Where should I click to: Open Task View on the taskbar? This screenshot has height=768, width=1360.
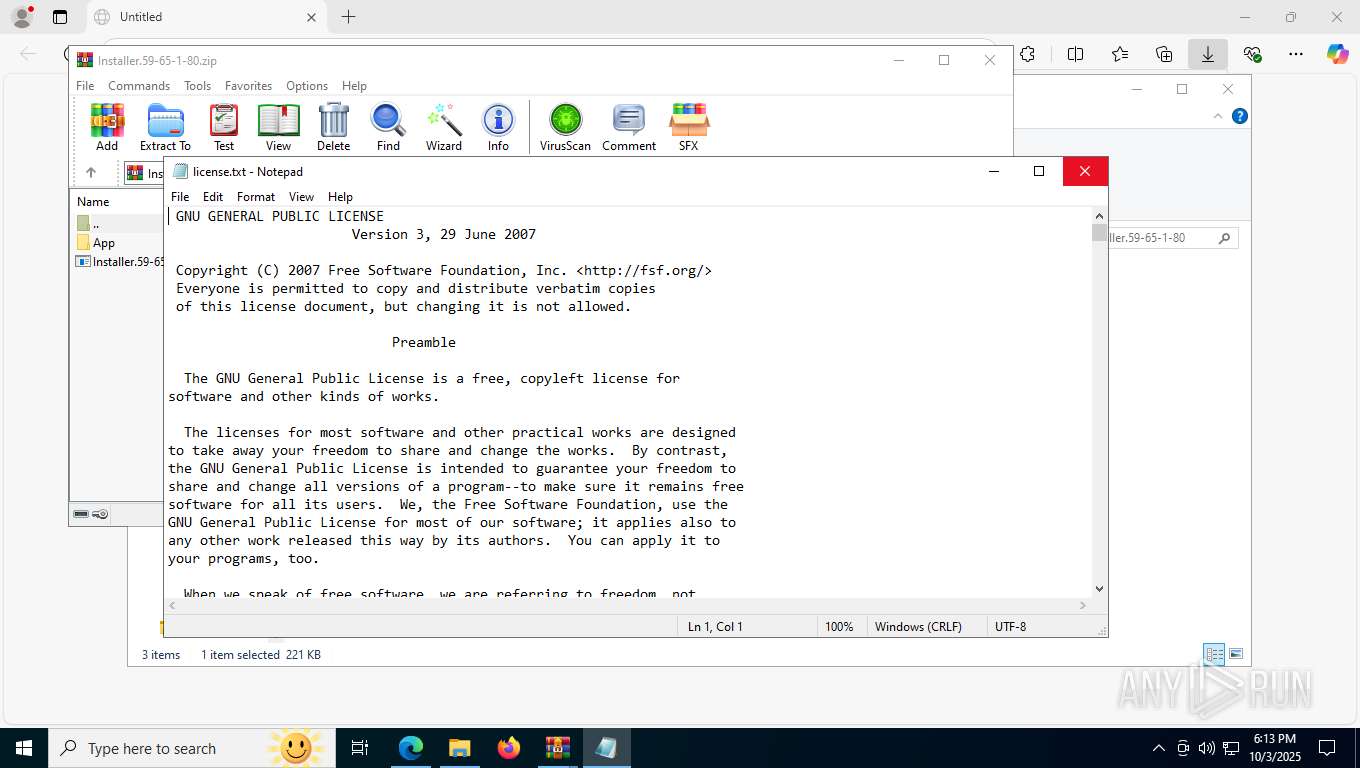click(360, 748)
